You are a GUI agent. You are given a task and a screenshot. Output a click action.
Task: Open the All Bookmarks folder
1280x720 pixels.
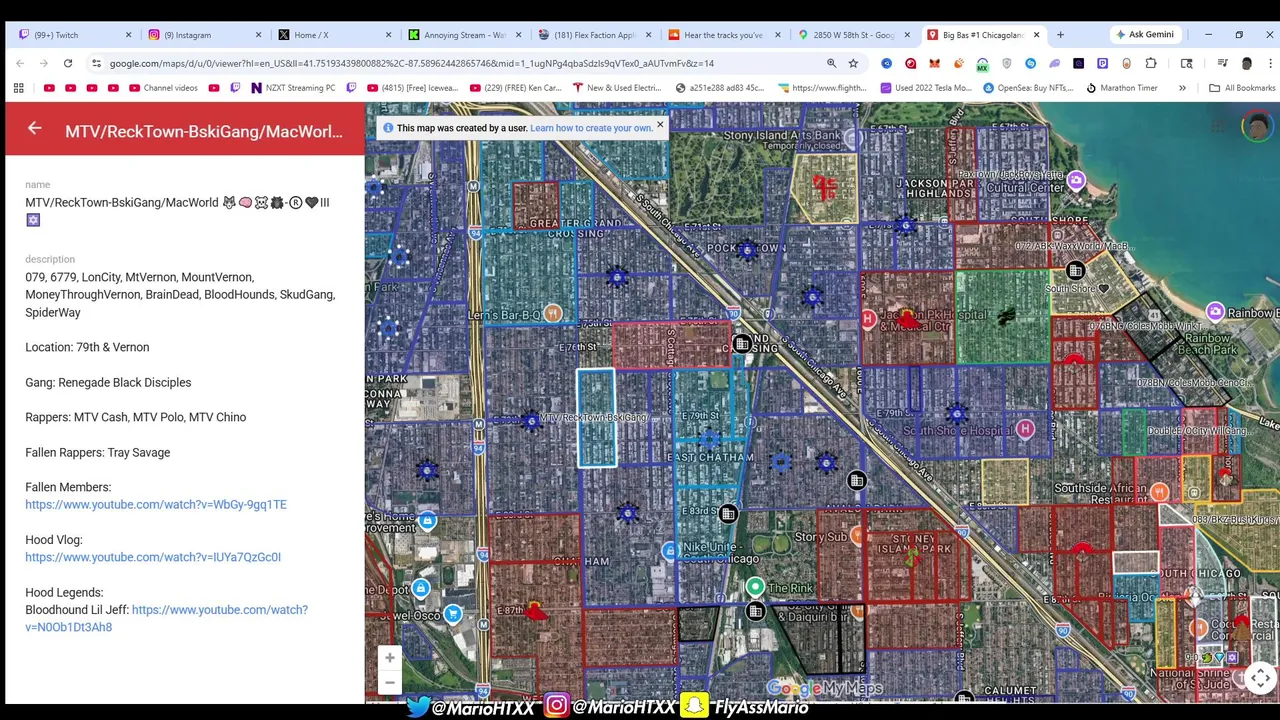coord(1242,88)
